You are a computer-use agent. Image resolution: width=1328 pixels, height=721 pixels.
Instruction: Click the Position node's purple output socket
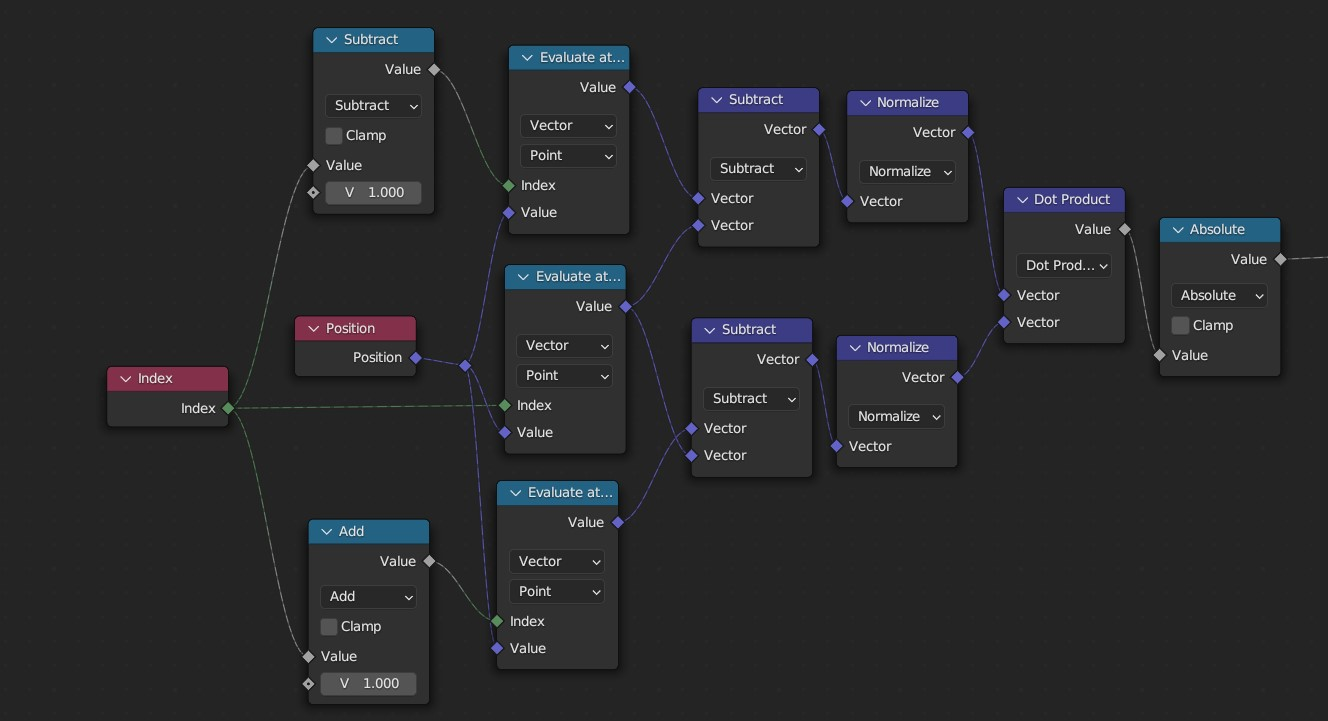tap(415, 358)
